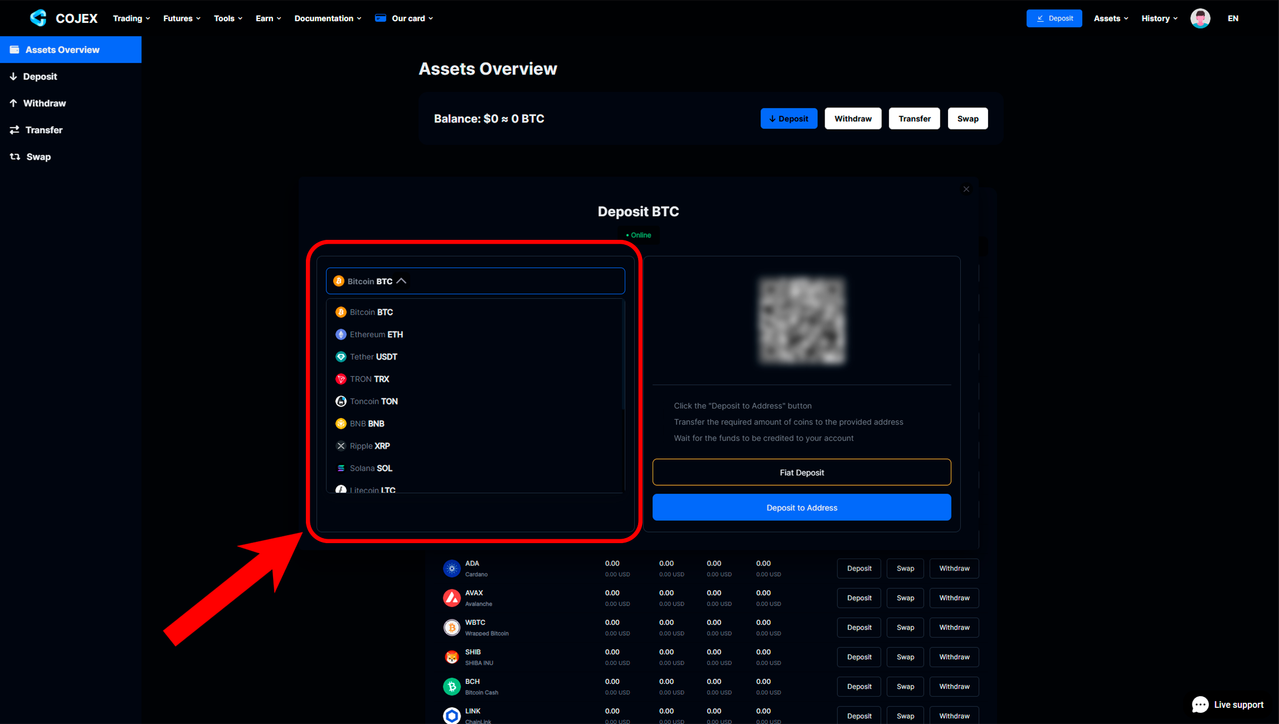Open the Assets dropdown in header
Screen dimensions: 1279x724
[1110, 18]
